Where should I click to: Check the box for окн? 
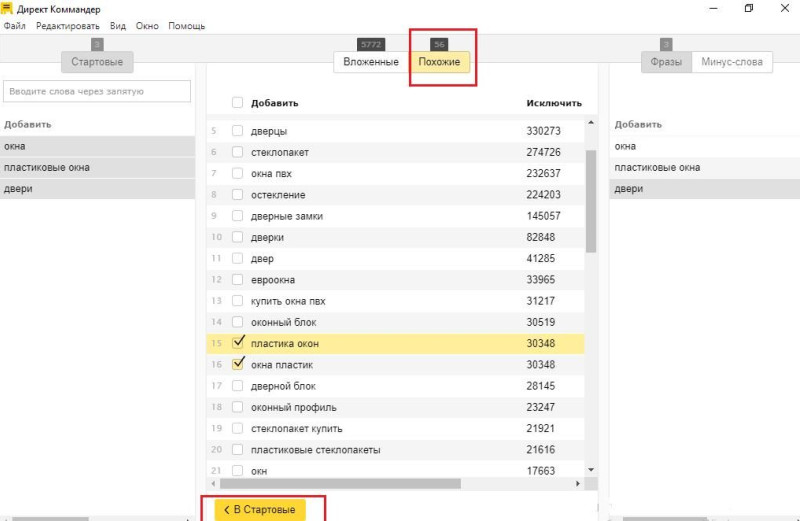pyautogui.click(x=237, y=470)
